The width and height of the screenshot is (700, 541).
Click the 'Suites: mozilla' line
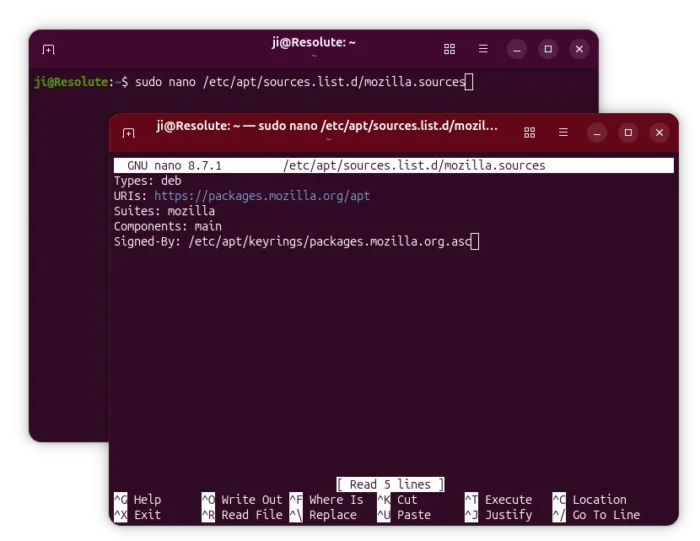(x=164, y=211)
